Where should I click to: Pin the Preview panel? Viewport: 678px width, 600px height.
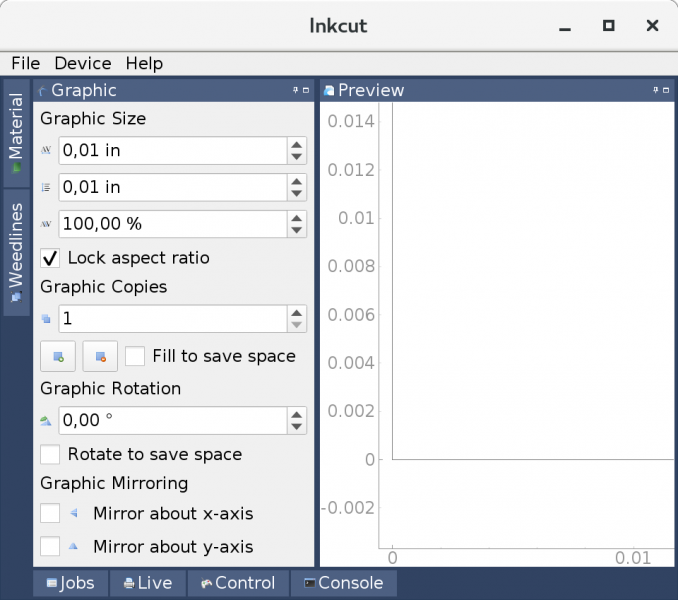pyautogui.click(x=654, y=90)
